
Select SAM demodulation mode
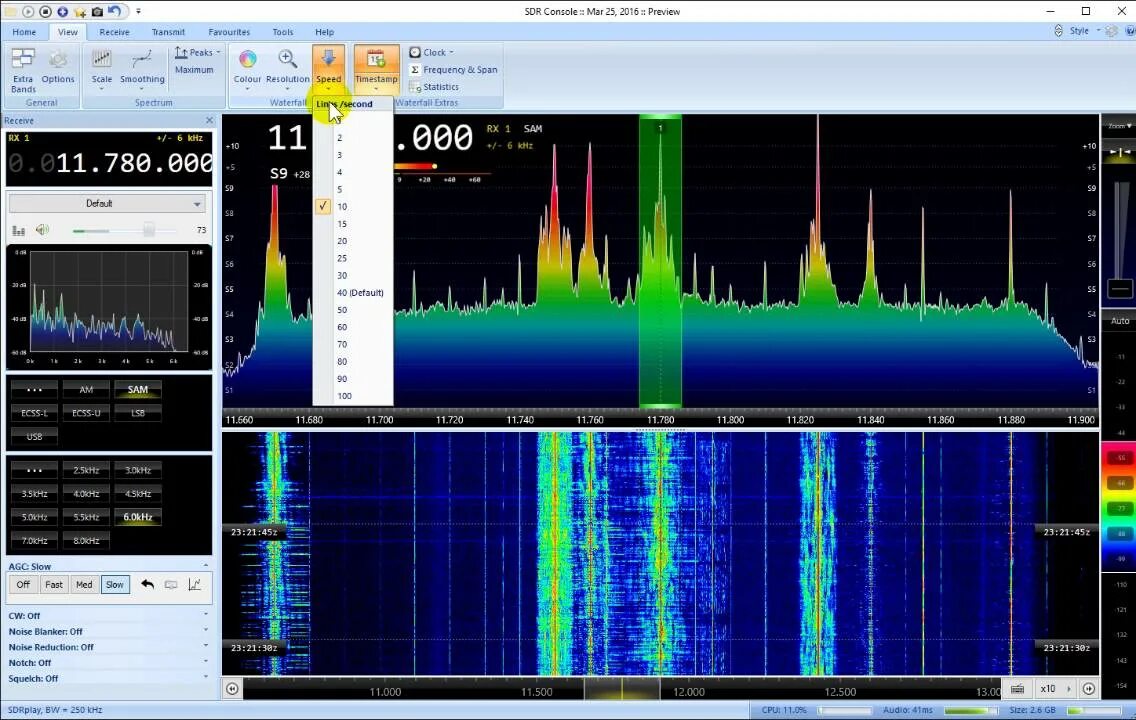[x=138, y=390]
